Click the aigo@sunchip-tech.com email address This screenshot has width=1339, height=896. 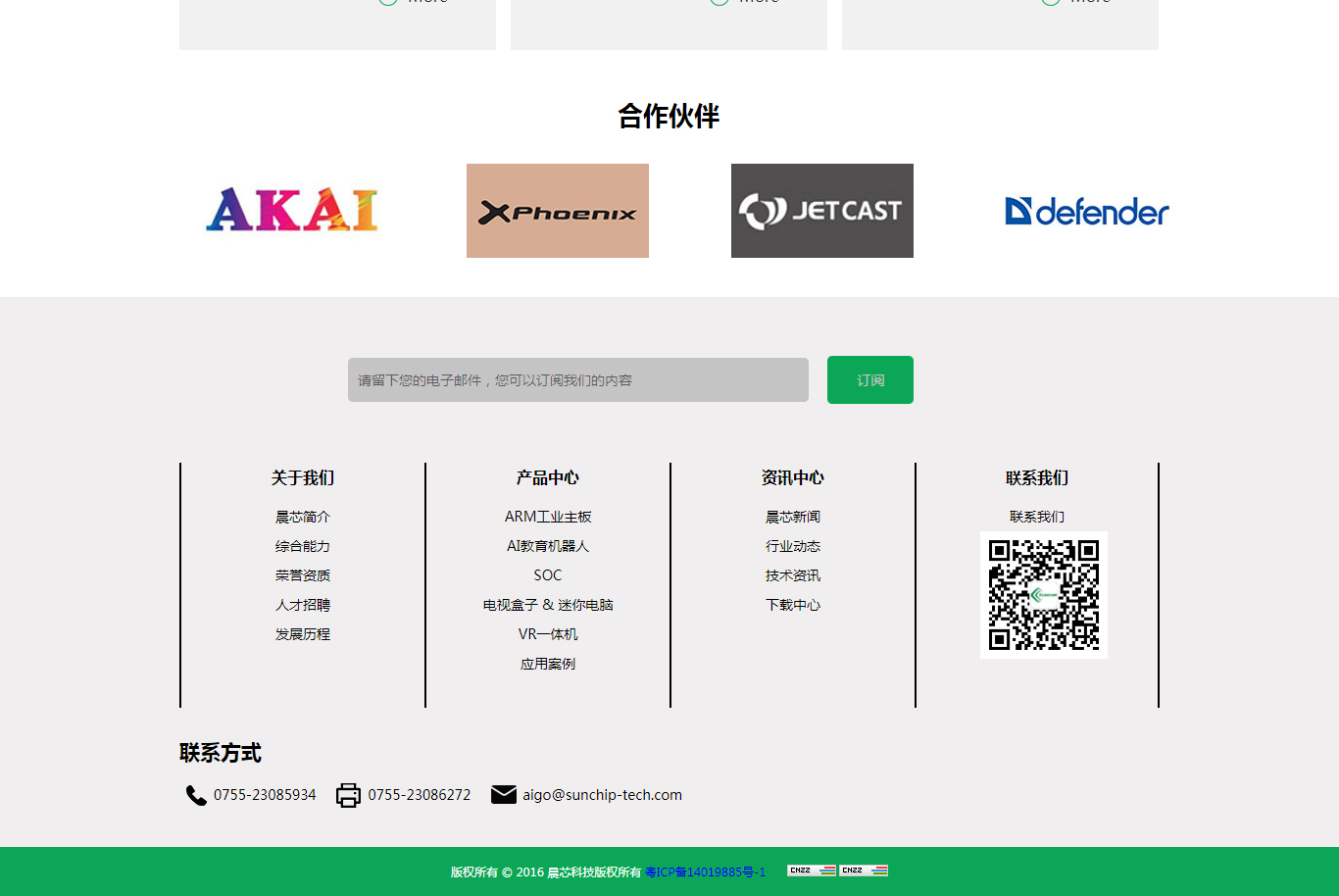pyautogui.click(x=602, y=795)
